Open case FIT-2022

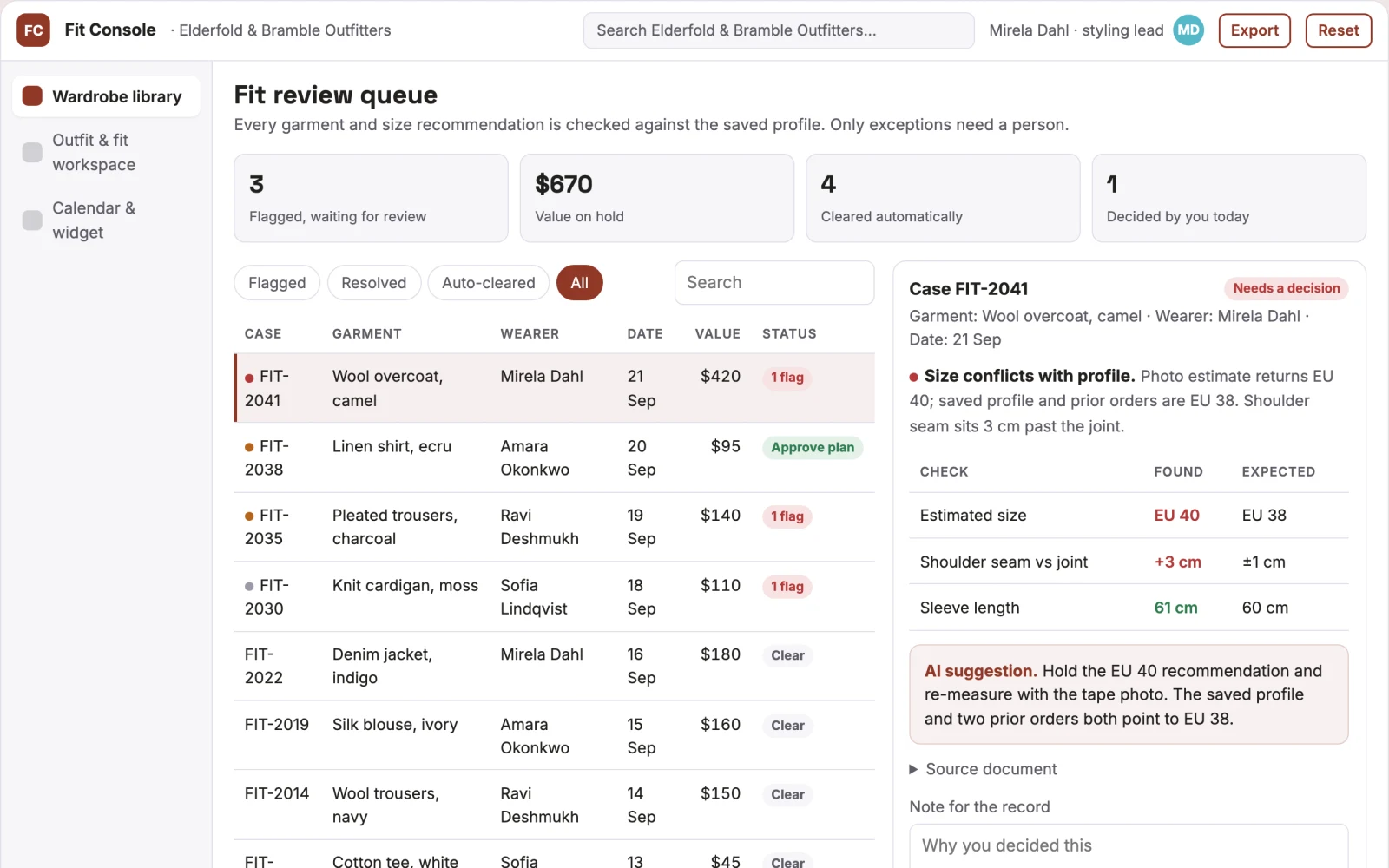(555, 666)
